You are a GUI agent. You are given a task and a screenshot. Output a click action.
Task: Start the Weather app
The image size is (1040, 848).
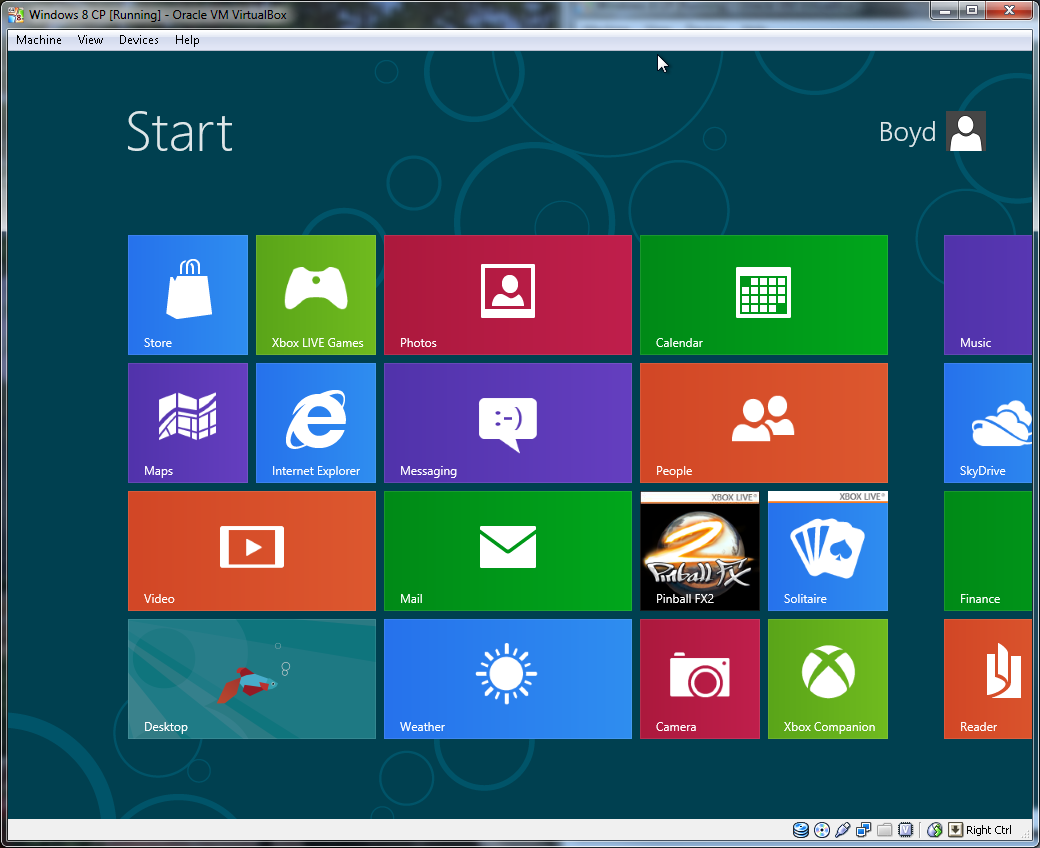click(507, 679)
